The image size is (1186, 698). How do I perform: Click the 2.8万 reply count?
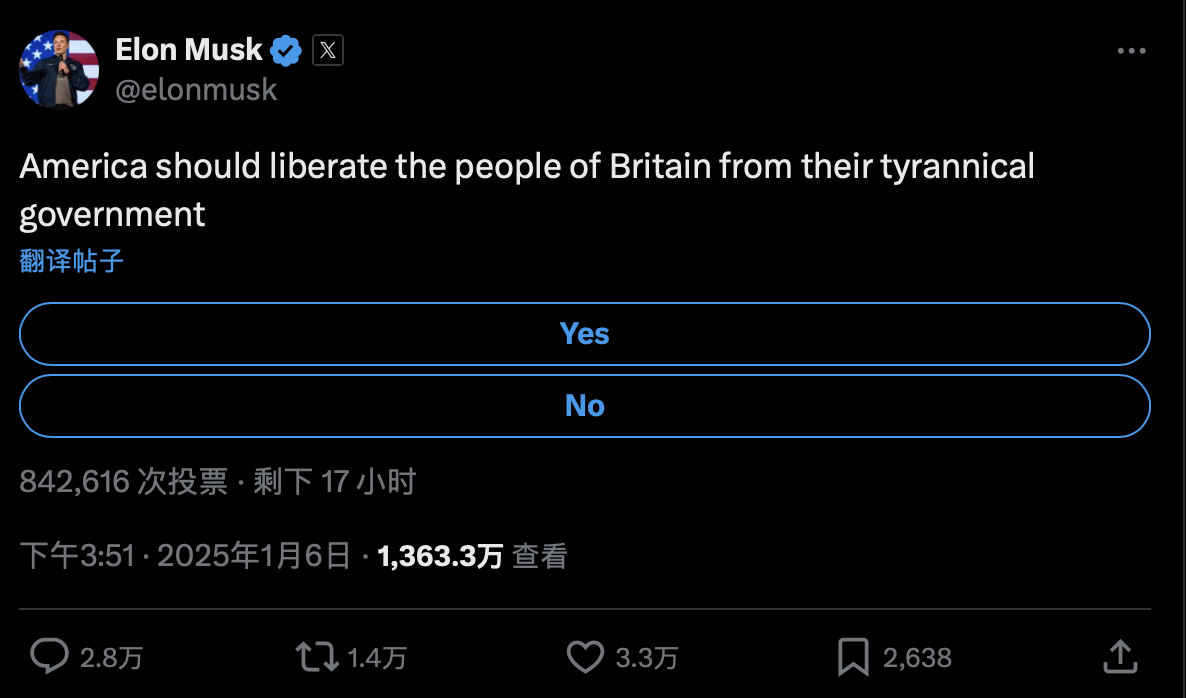111,657
